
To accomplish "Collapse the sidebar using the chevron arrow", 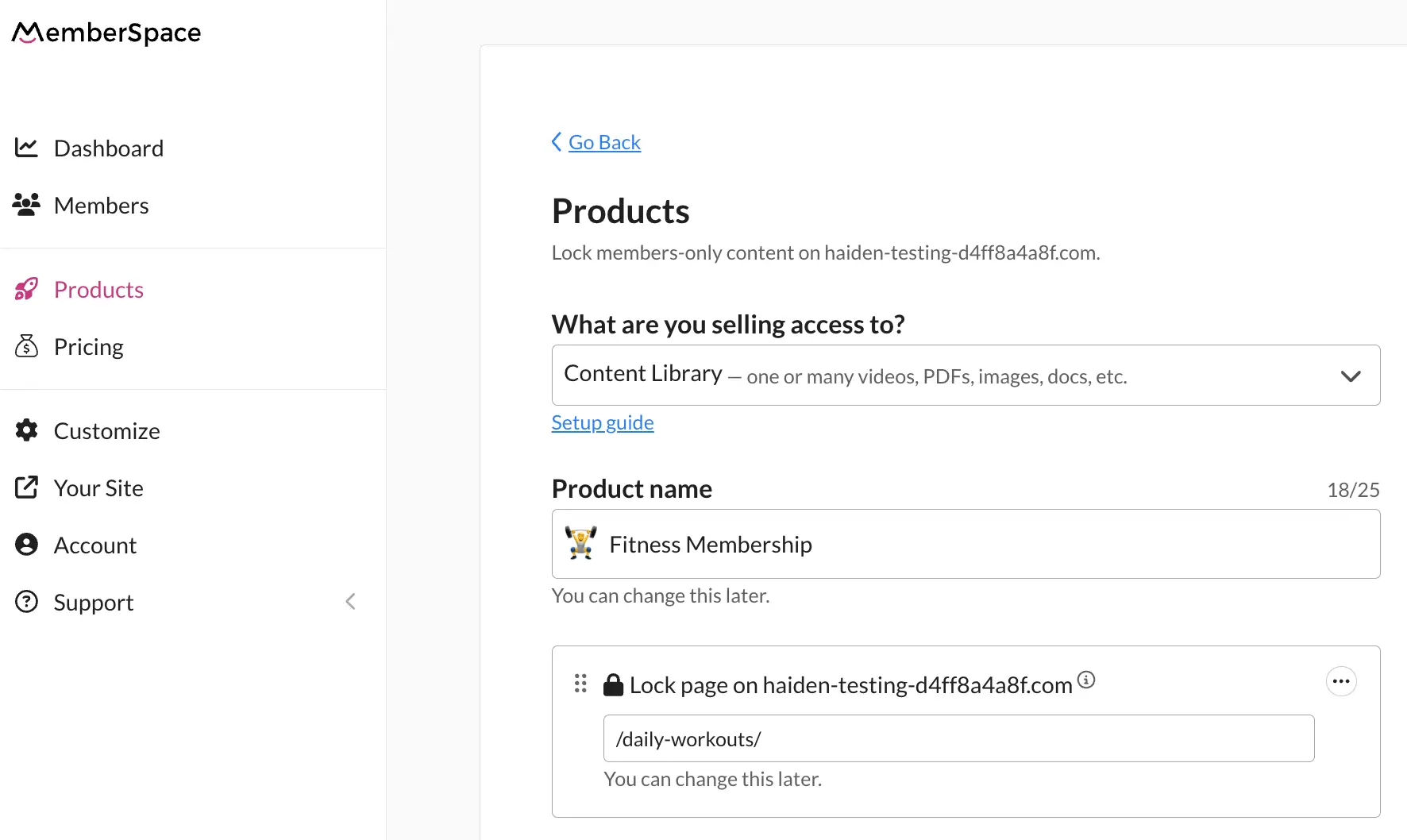I will tap(350, 602).
